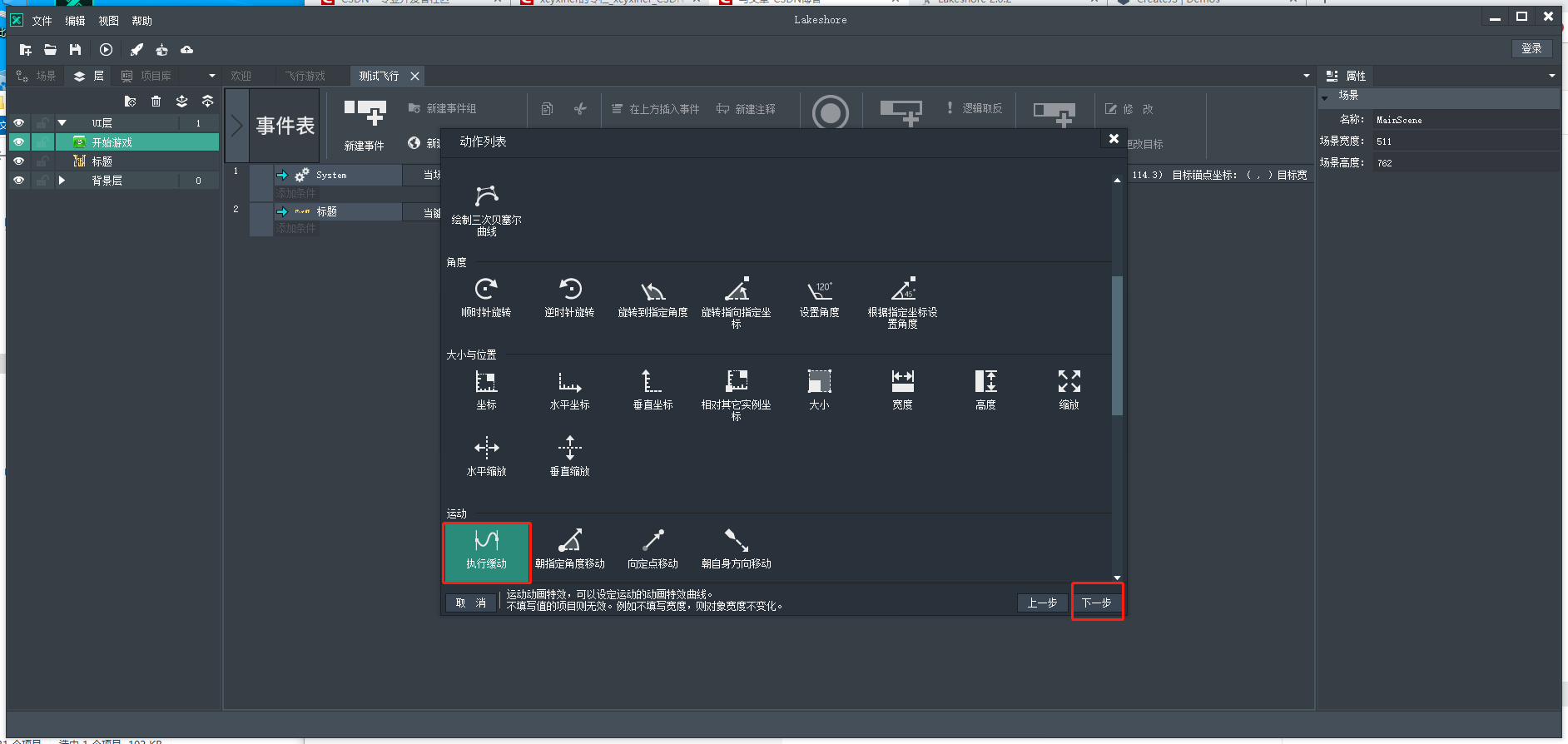Toggle lock of 背景层
The width and height of the screenshot is (1568, 744).
pos(42,181)
